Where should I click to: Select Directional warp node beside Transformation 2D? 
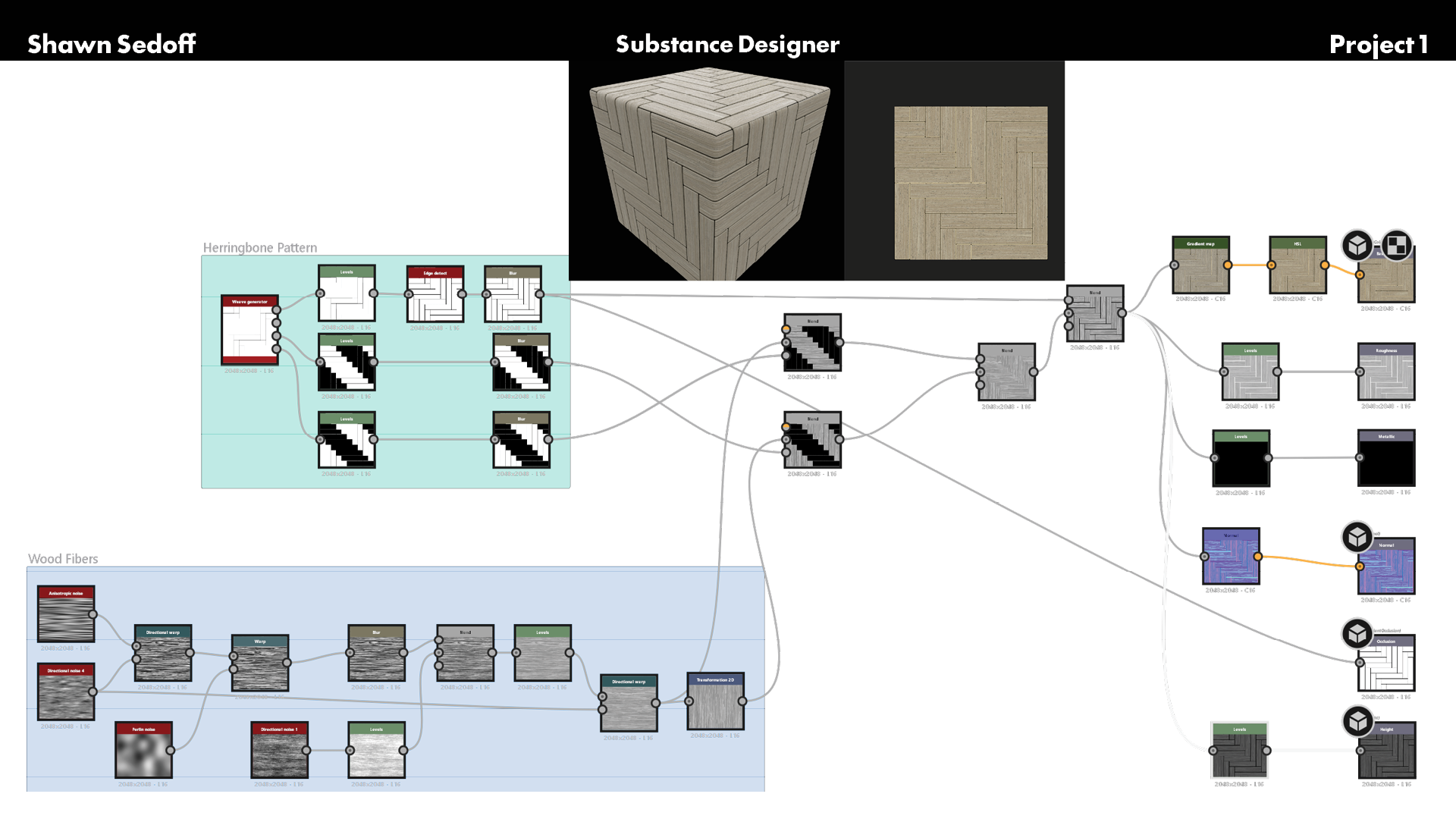coord(629,703)
